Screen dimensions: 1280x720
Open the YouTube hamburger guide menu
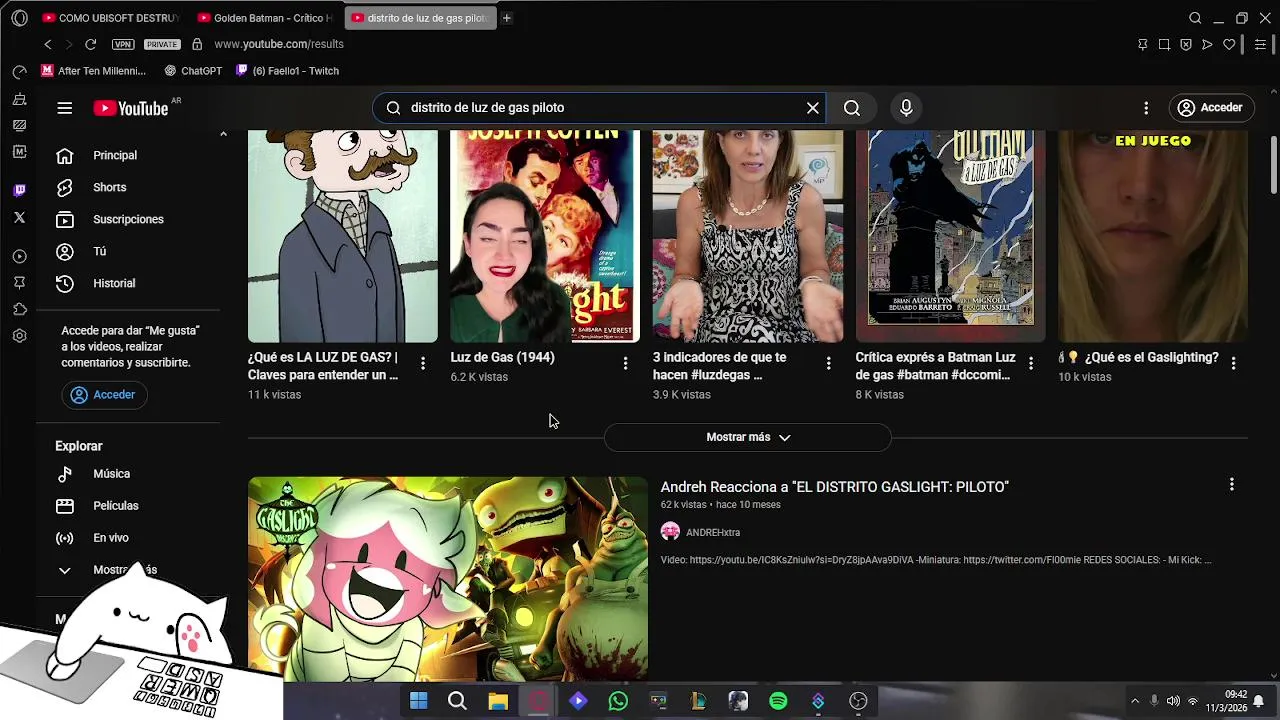click(65, 108)
